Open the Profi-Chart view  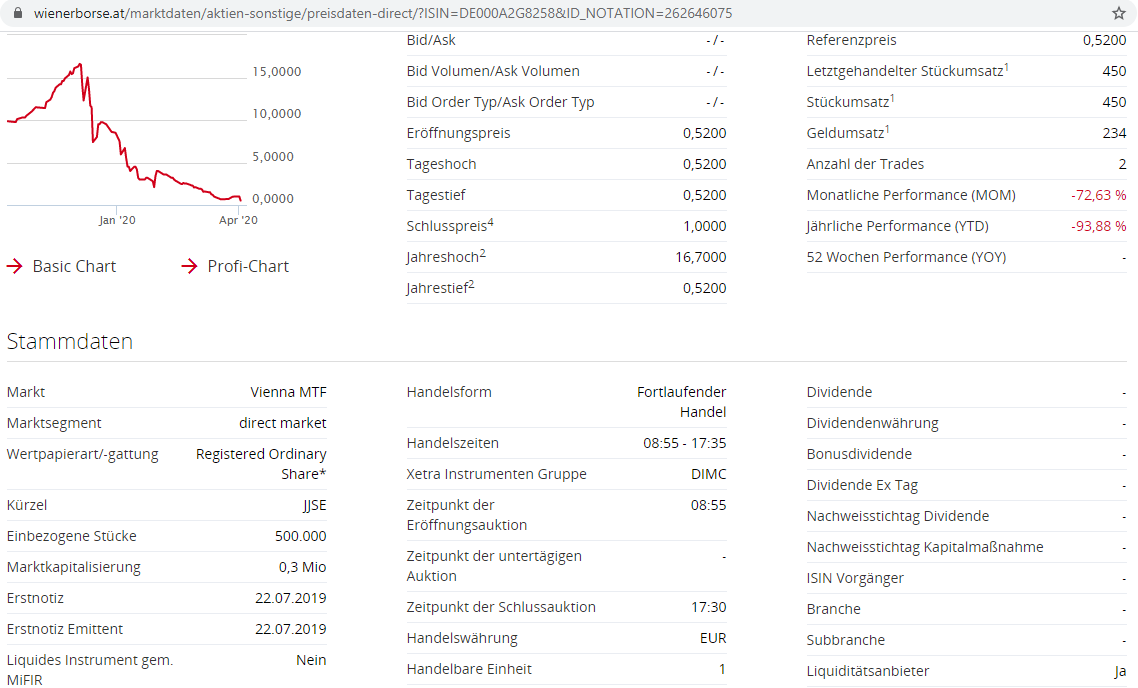[245, 266]
